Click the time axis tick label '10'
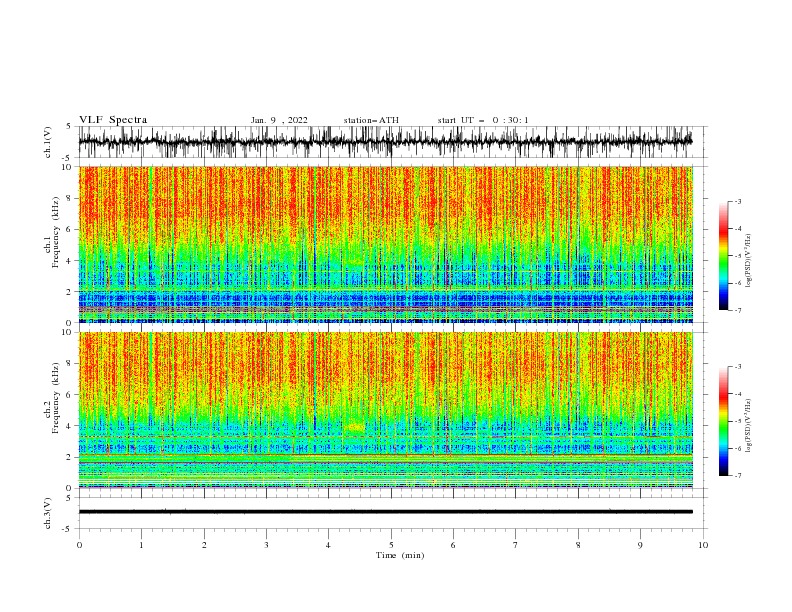 [x=703, y=545]
